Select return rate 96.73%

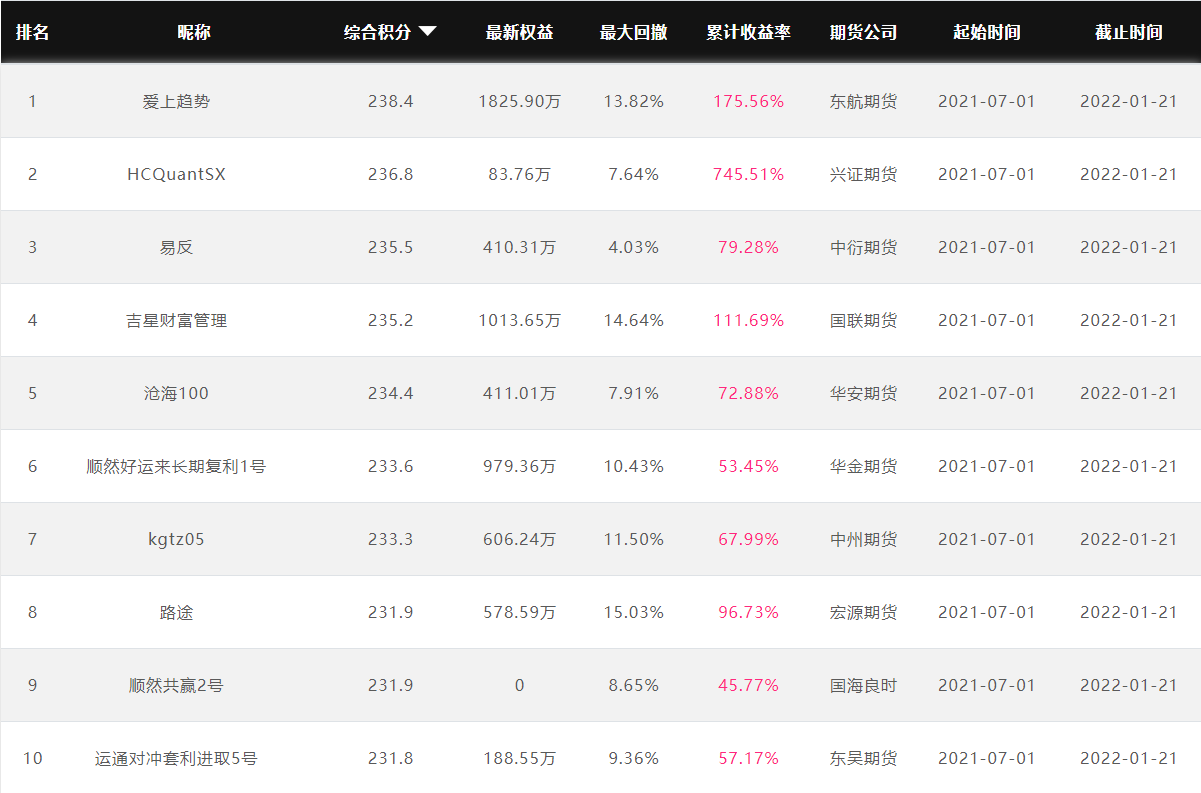click(748, 612)
